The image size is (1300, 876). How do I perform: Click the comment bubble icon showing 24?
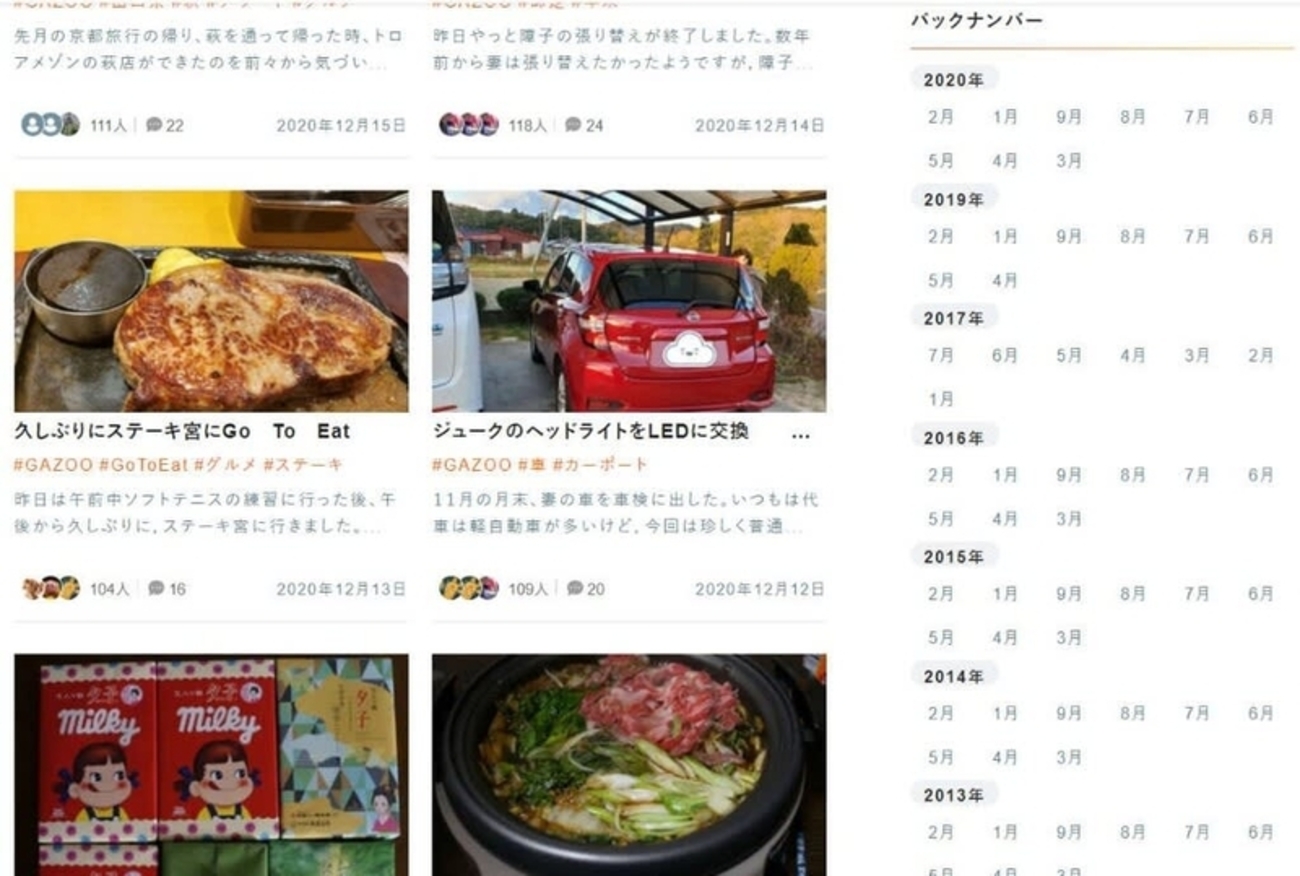[x=573, y=125]
